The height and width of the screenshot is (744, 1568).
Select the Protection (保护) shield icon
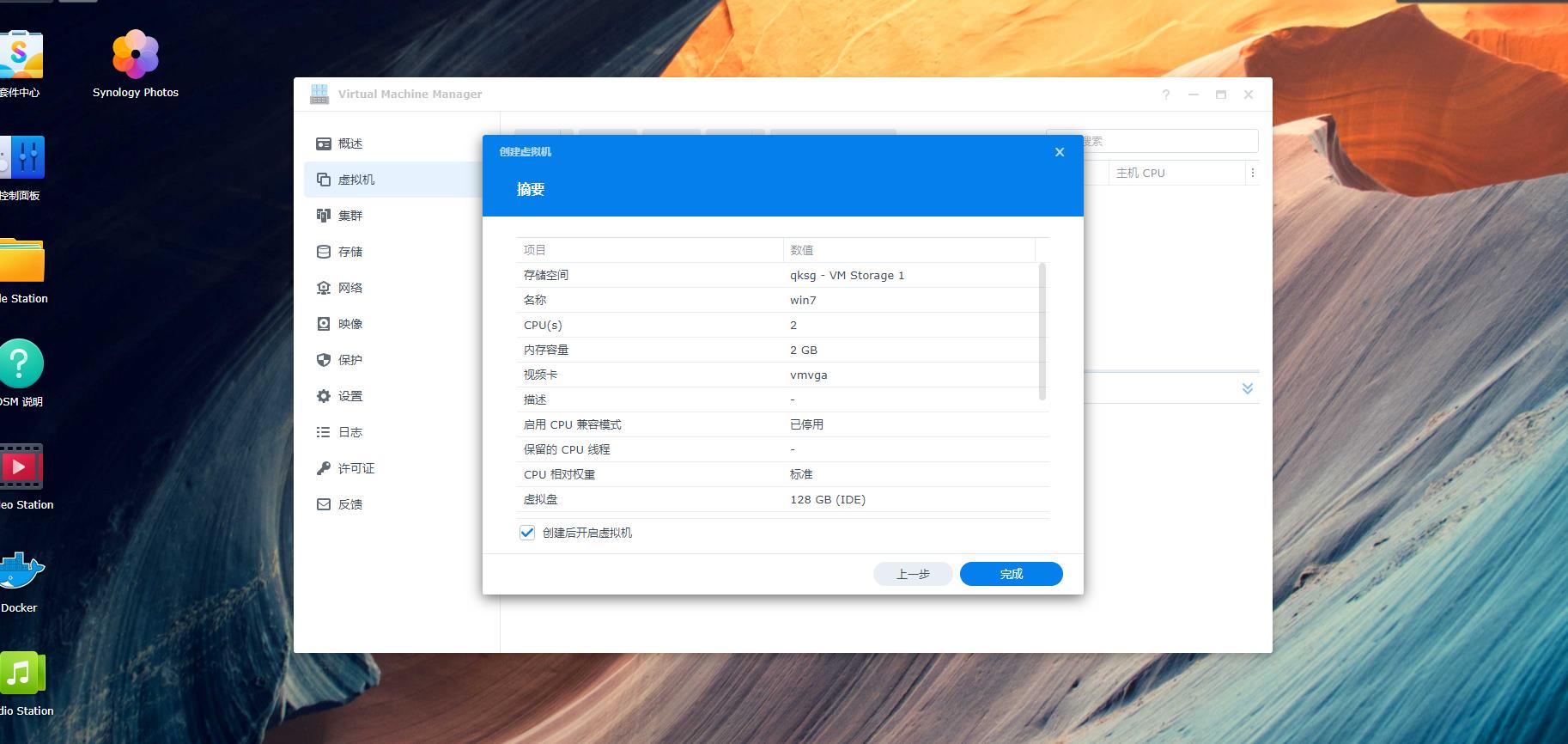(324, 360)
